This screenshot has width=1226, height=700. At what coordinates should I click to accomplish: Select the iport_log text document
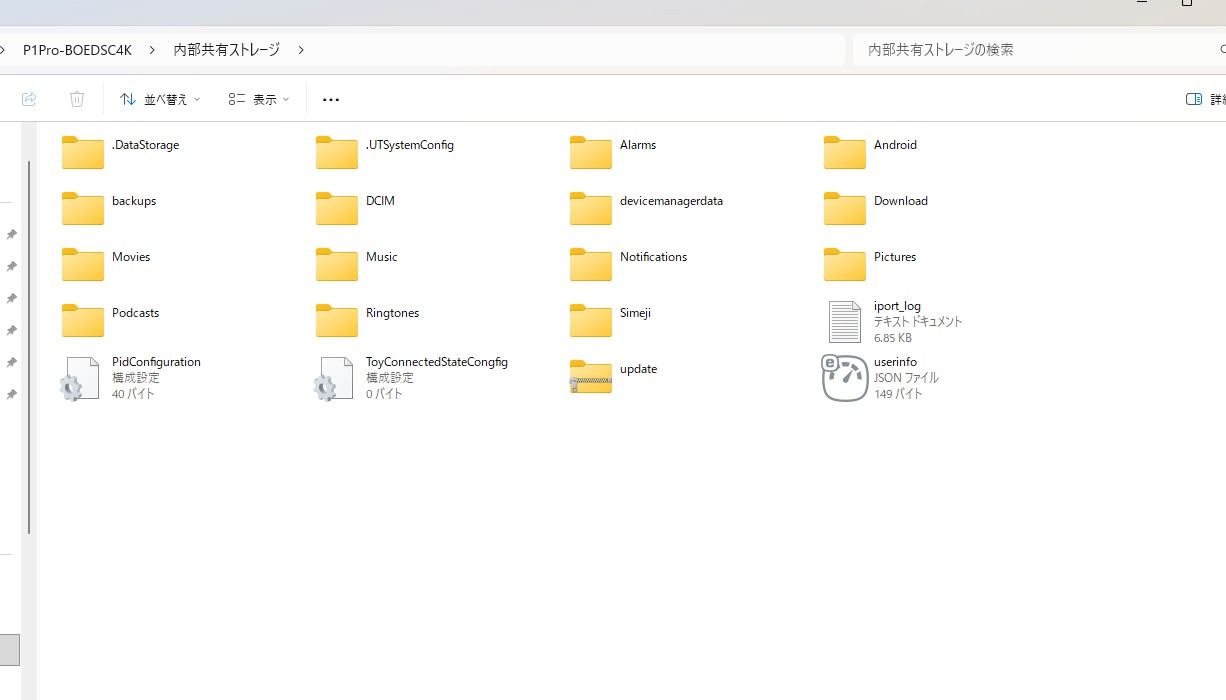click(845, 322)
